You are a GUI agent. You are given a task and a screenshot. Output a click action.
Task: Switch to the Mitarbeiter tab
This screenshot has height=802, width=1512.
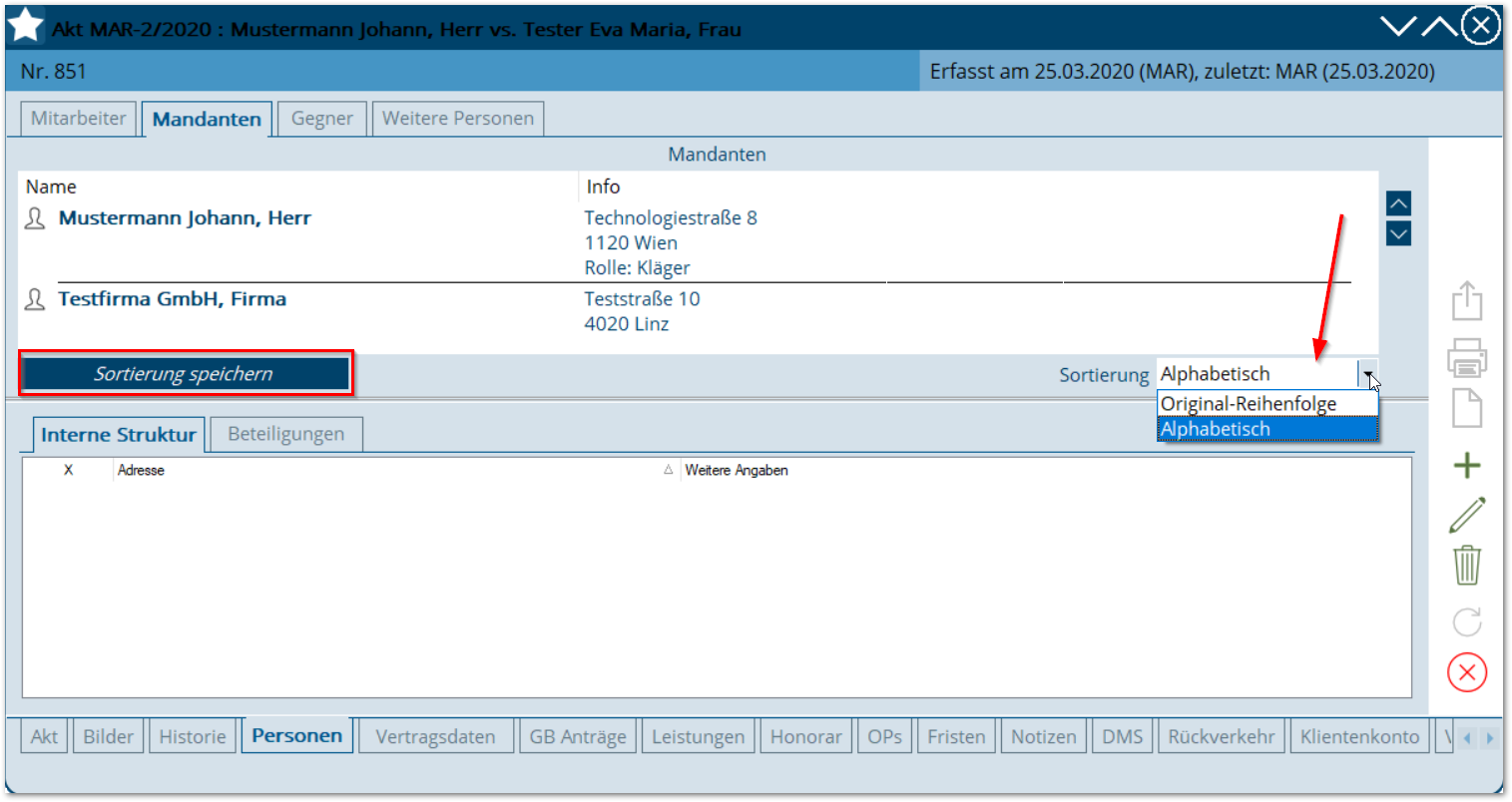[x=79, y=118]
